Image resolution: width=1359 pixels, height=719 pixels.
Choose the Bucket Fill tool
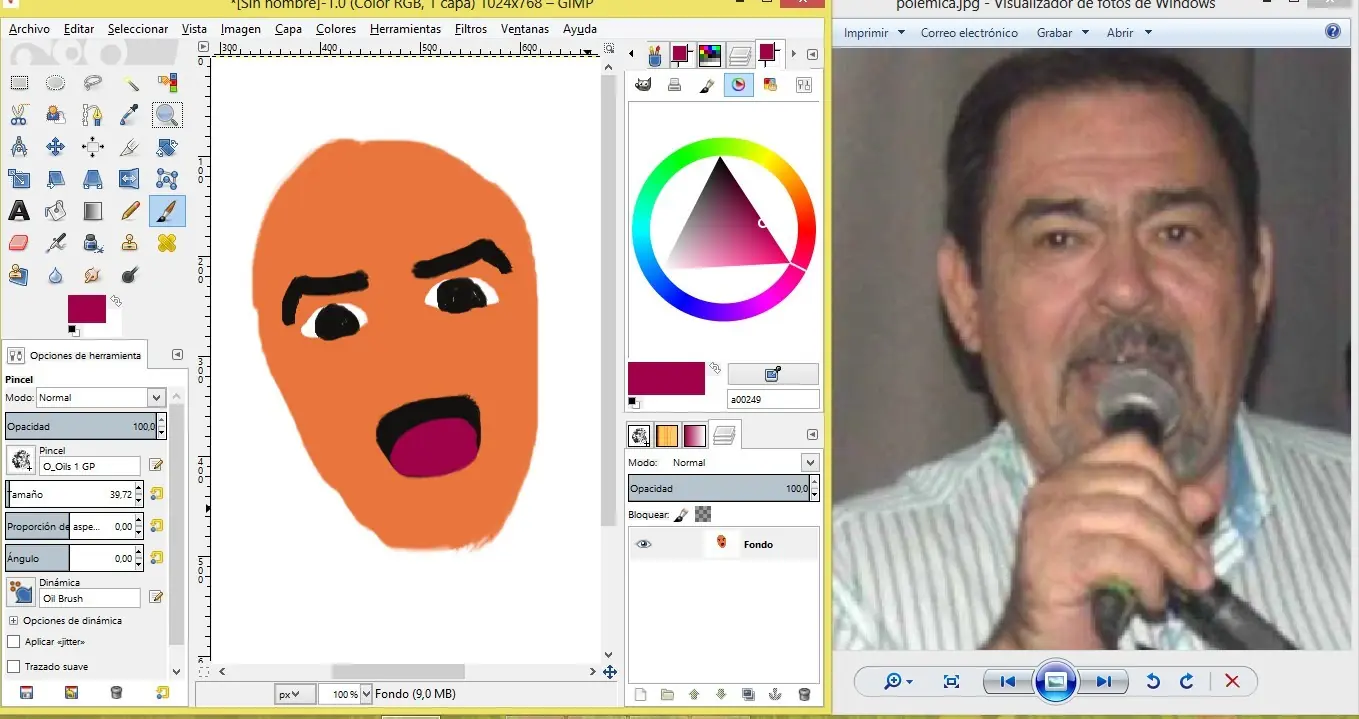click(x=56, y=211)
